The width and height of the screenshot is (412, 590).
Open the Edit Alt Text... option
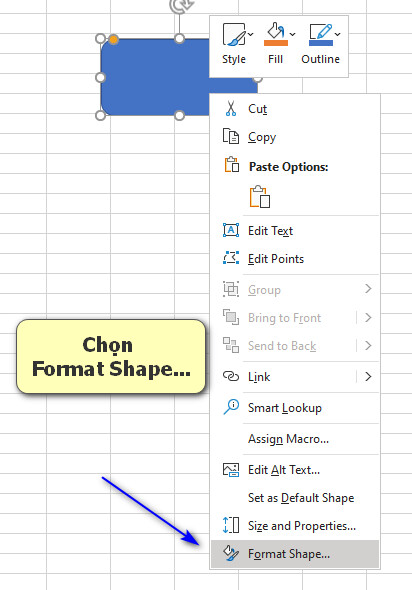click(x=295, y=470)
